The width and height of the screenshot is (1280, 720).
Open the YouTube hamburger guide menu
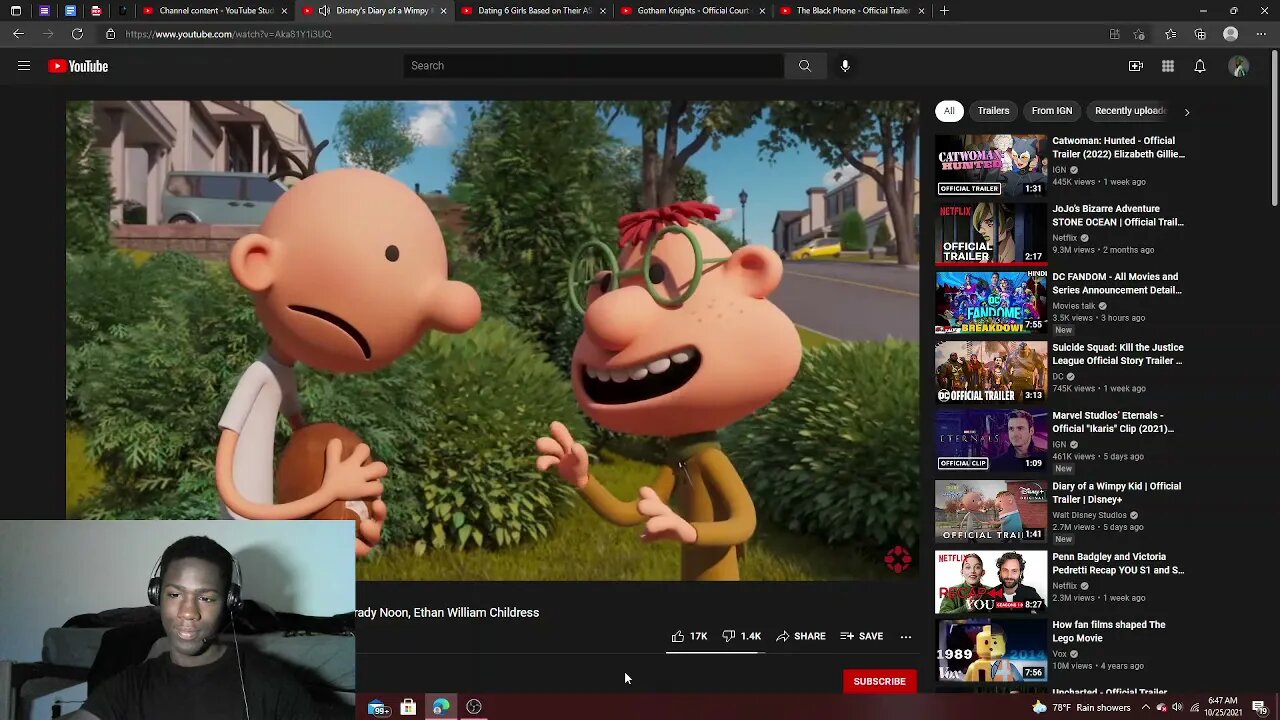point(24,66)
